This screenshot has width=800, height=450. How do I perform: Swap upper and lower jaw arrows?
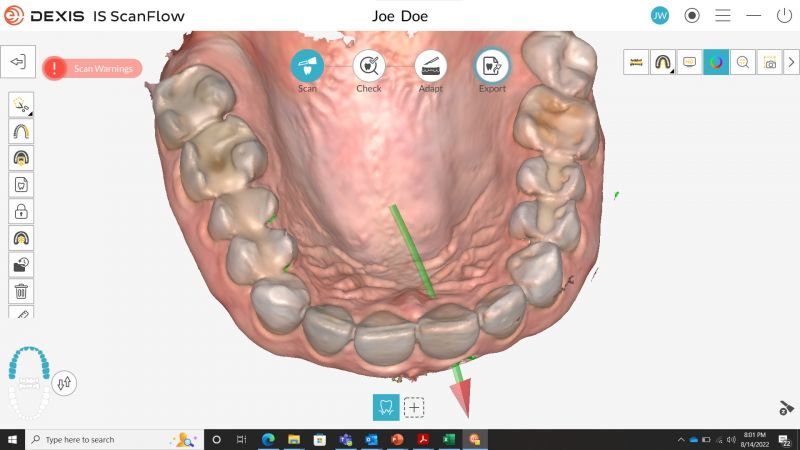point(65,382)
